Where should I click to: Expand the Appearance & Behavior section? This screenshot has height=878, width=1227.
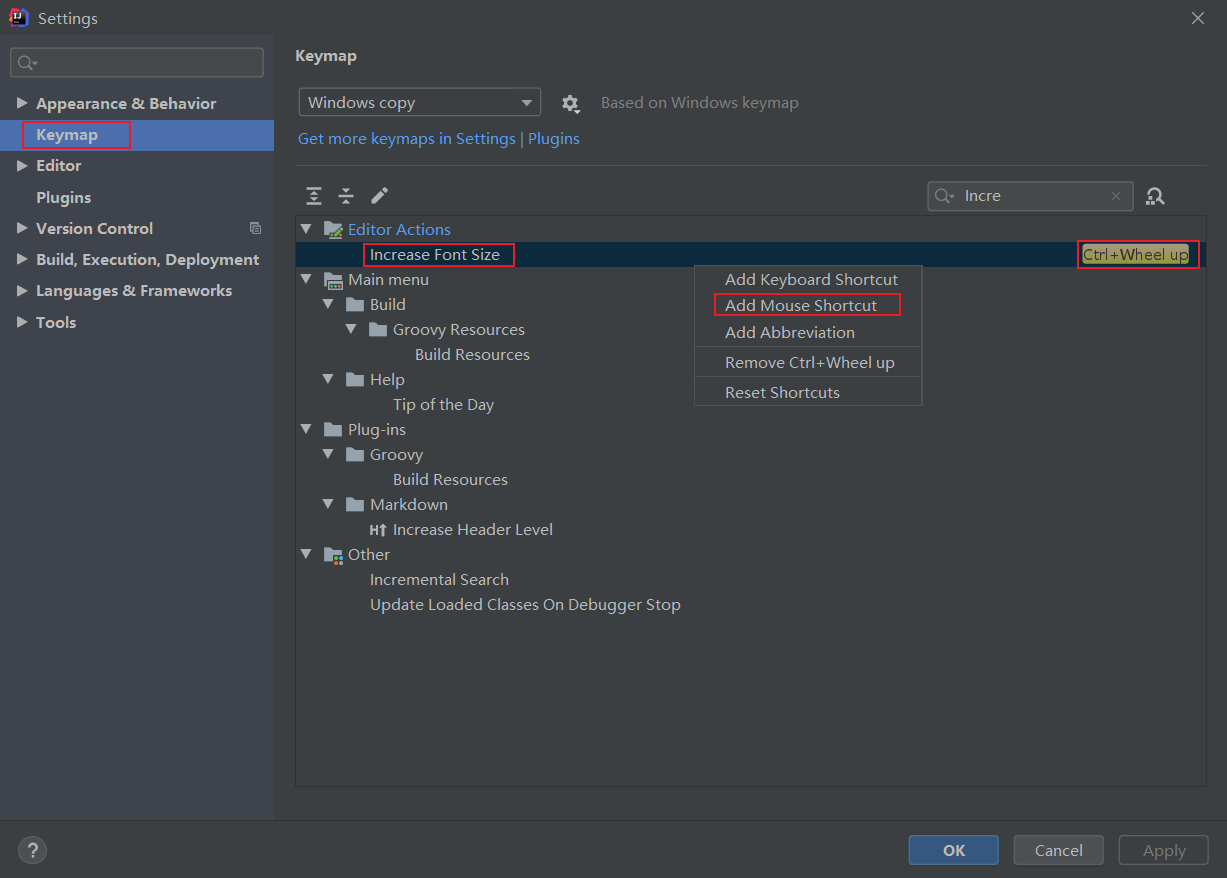click(22, 103)
